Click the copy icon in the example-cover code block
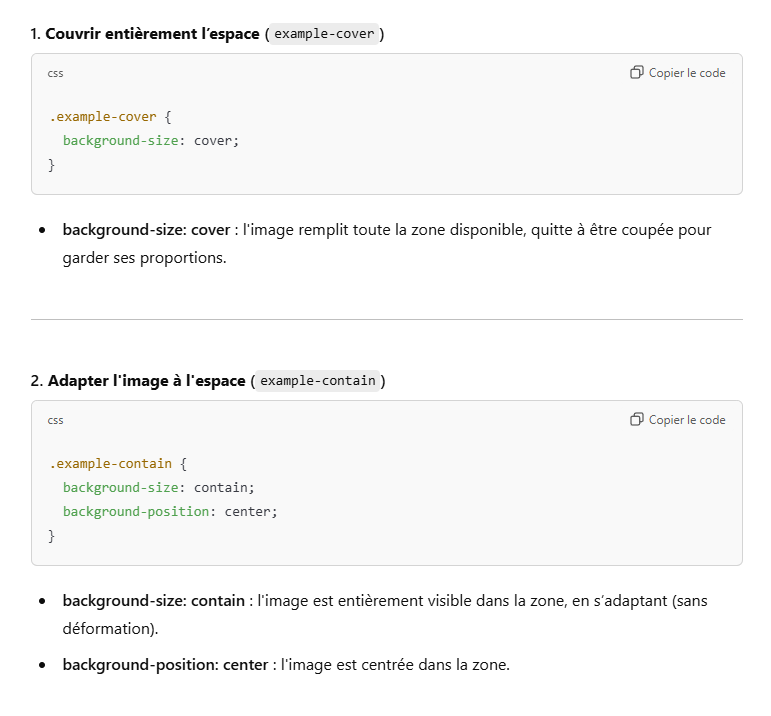 pos(636,73)
